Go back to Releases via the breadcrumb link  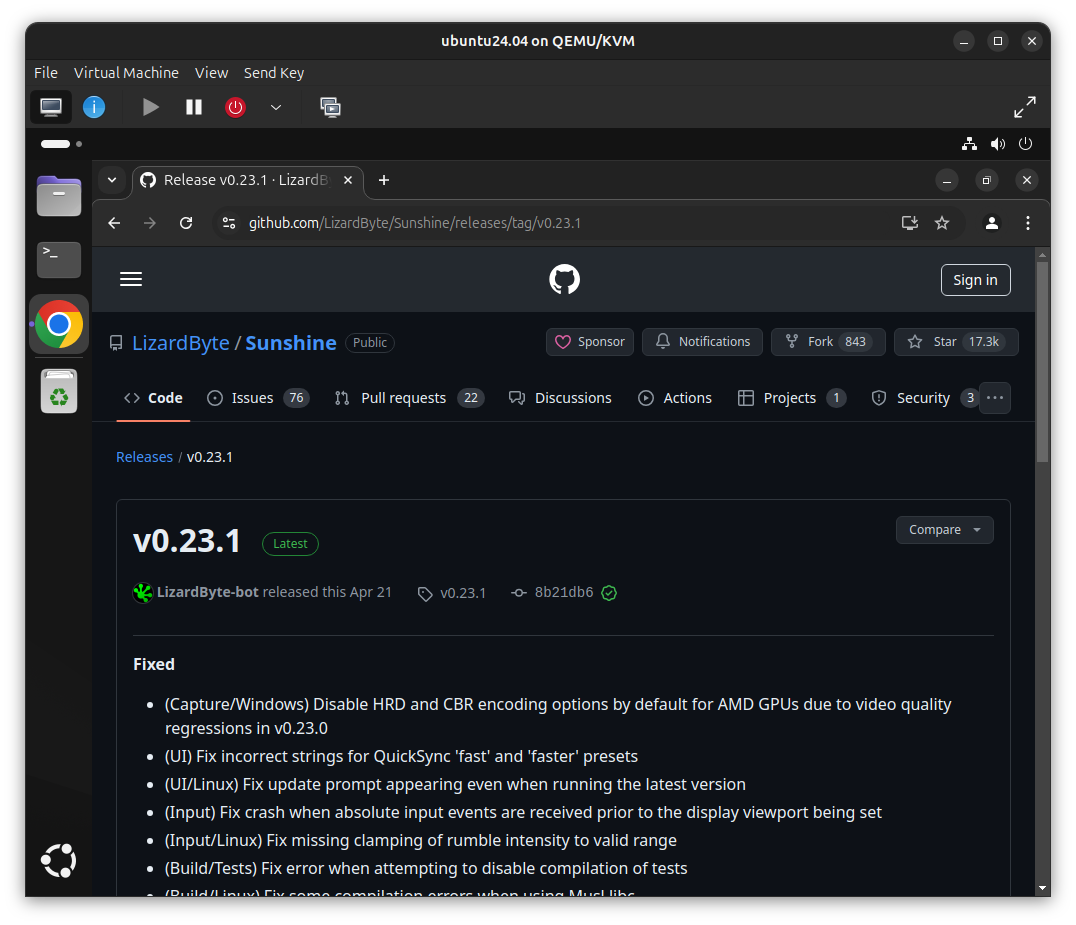tap(144, 456)
